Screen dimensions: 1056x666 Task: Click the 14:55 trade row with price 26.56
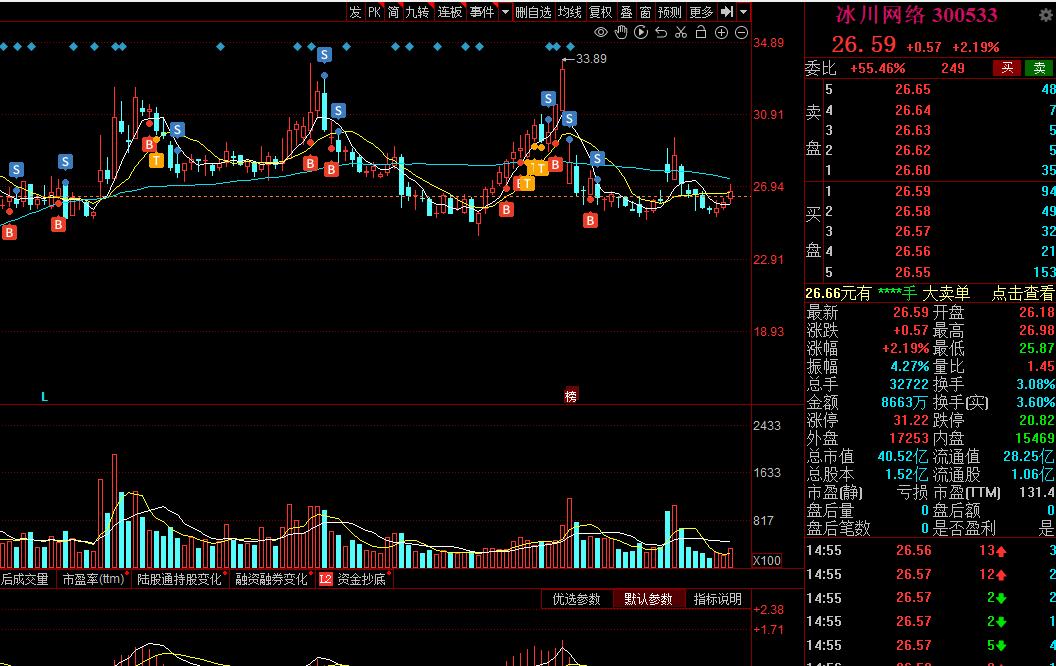click(929, 550)
